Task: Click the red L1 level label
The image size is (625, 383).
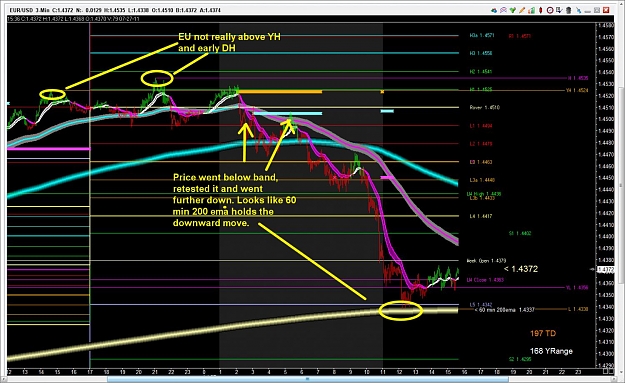Action: [481, 126]
